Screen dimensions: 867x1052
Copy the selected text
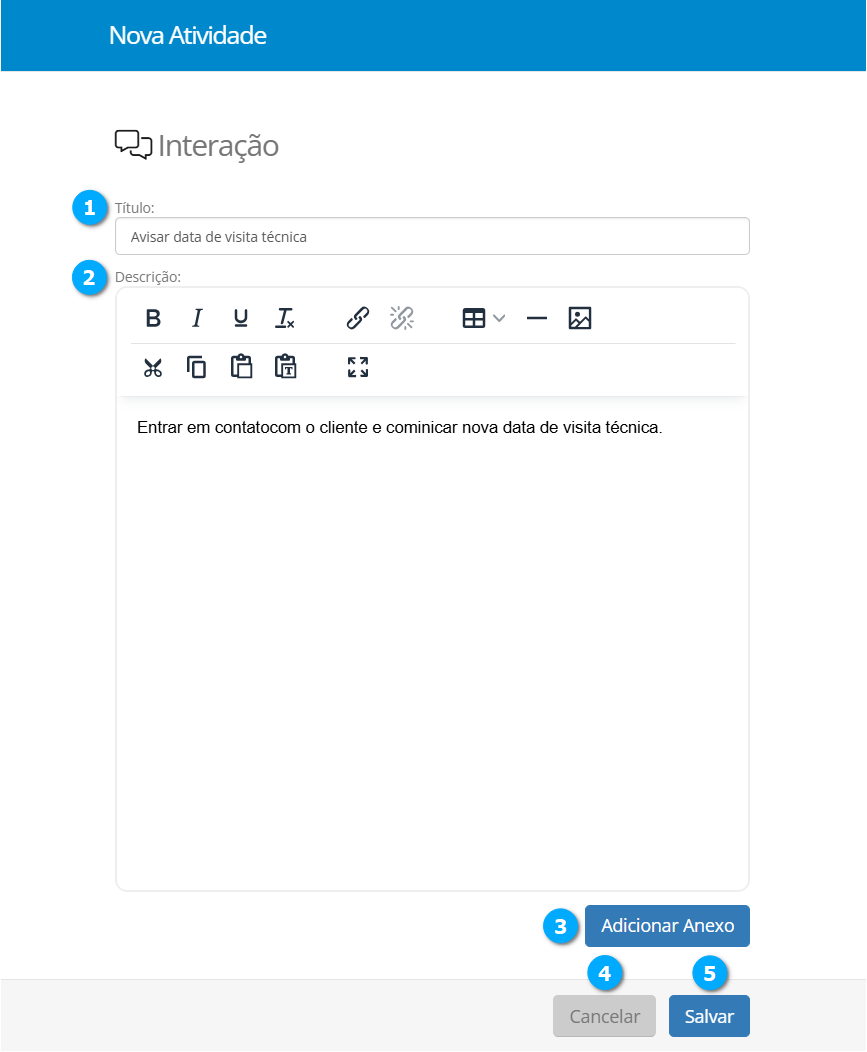point(197,367)
